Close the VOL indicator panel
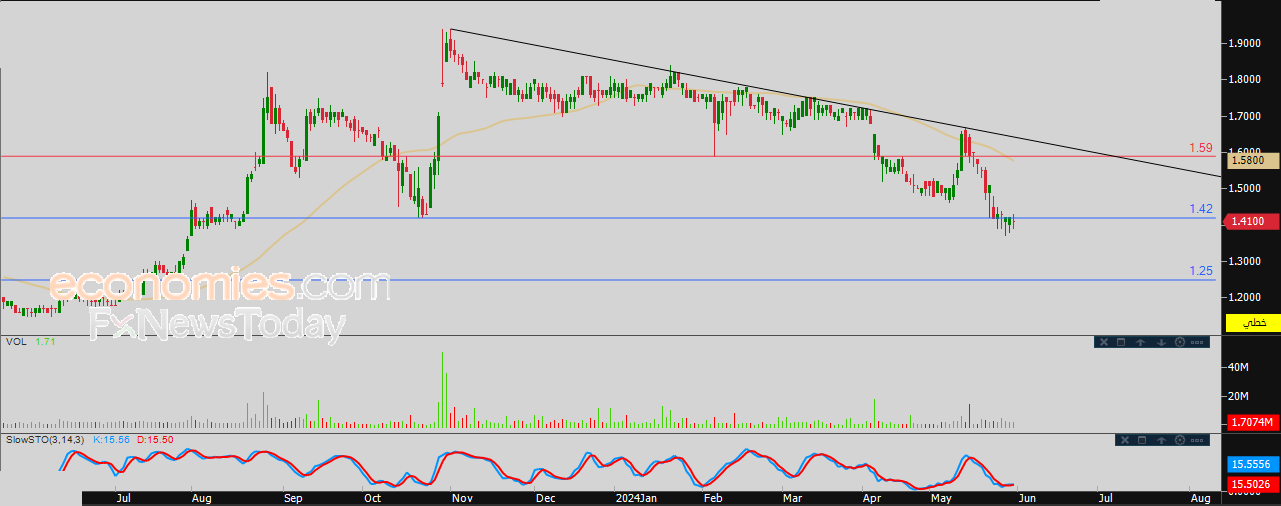The height and width of the screenshot is (506, 1281). click(x=1104, y=342)
